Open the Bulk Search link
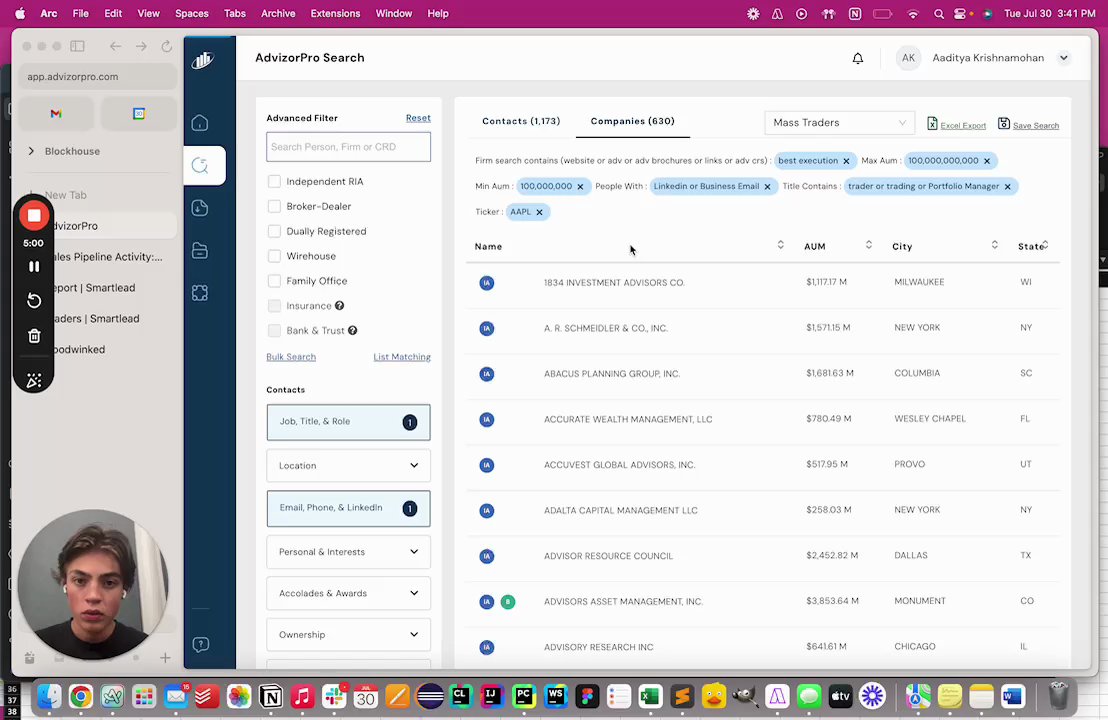 click(291, 357)
